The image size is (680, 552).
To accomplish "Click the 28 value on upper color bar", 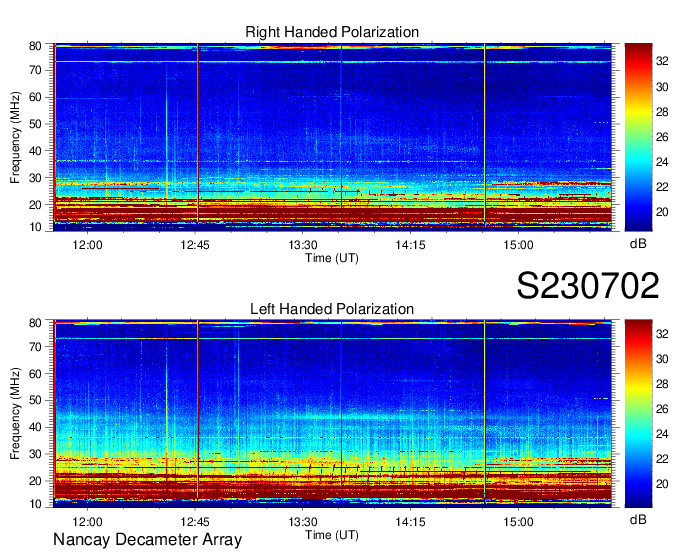I will pos(662,112).
